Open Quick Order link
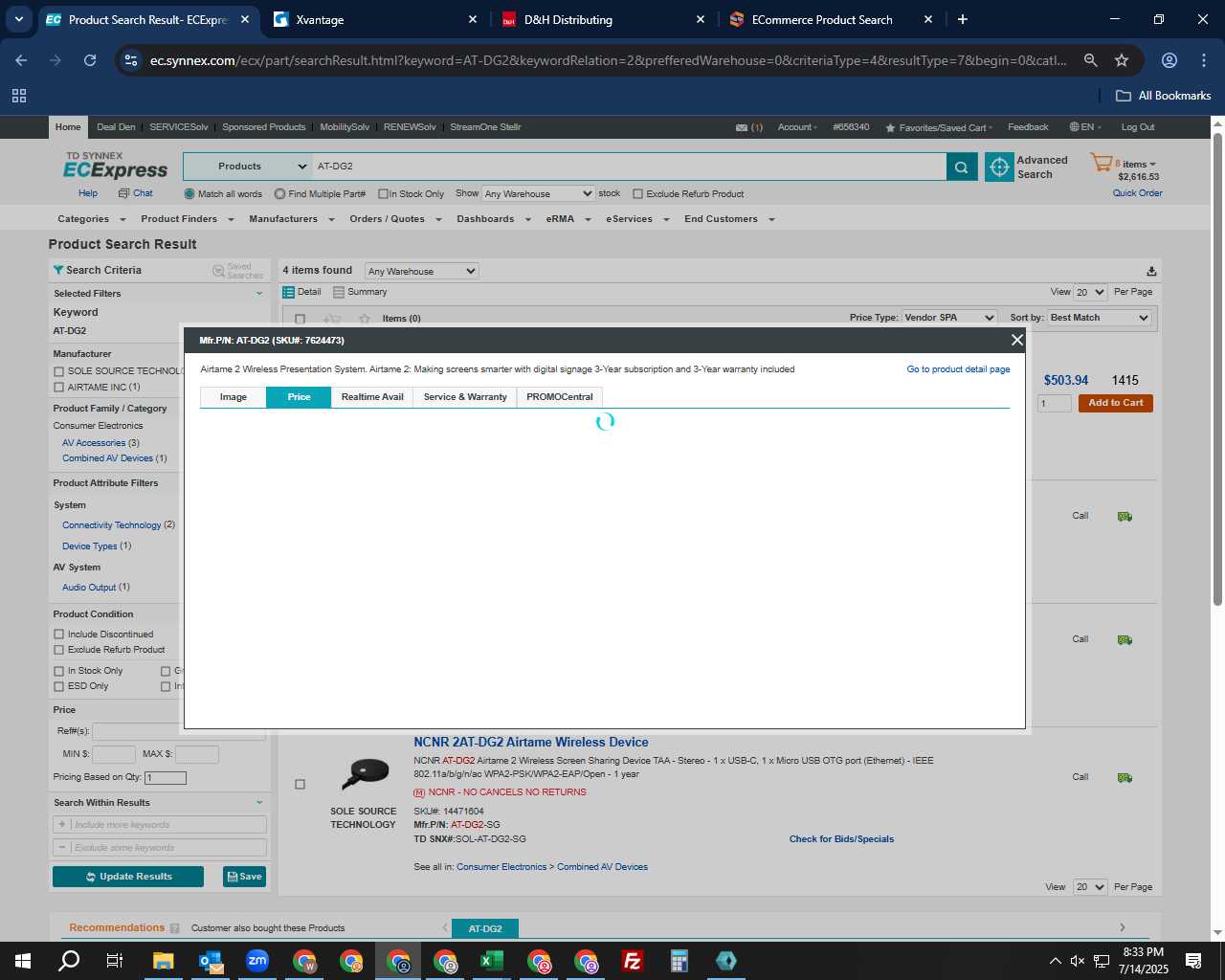The image size is (1225, 980). [x=1137, y=193]
